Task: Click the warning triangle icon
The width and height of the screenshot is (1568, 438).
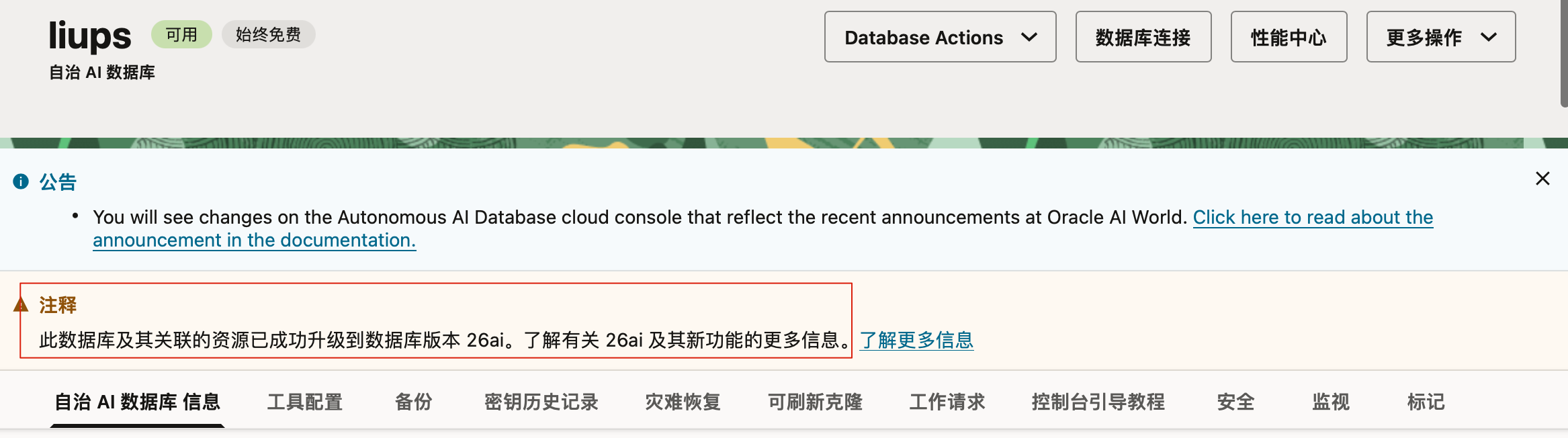Action: (x=21, y=306)
